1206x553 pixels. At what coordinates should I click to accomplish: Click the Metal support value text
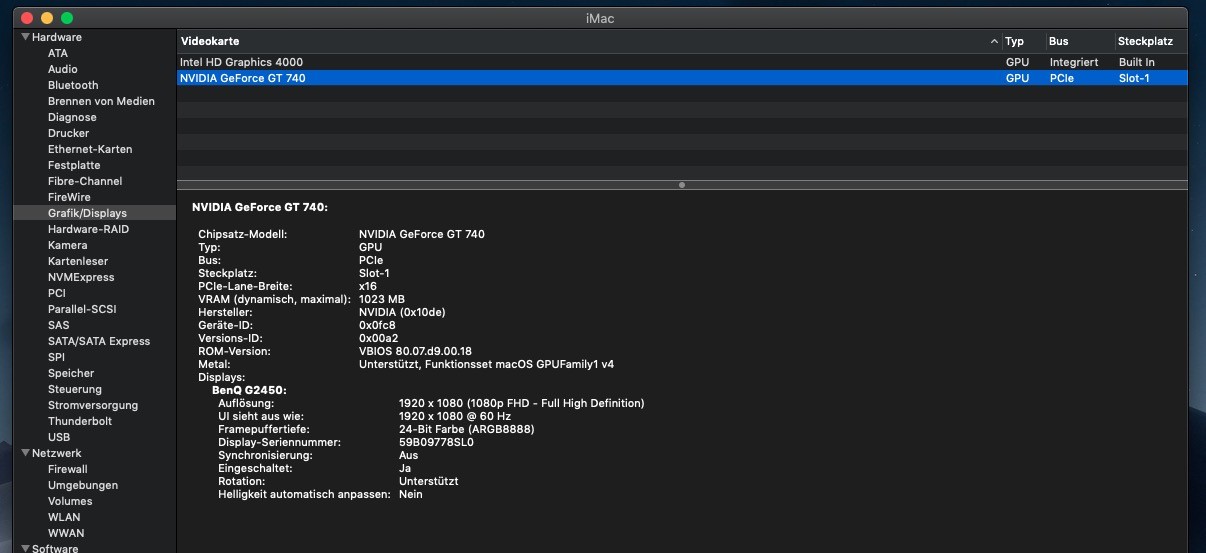coord(486,364)
